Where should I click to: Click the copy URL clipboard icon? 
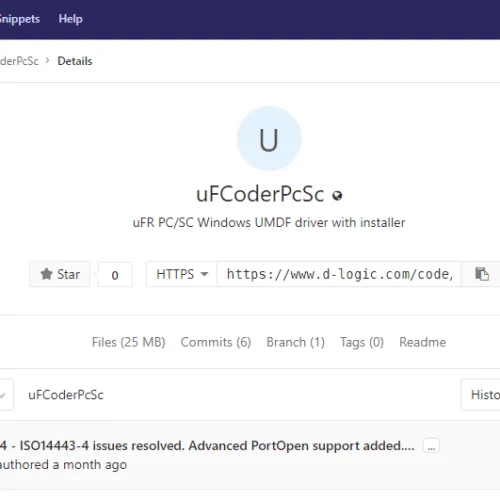[482, 274]
